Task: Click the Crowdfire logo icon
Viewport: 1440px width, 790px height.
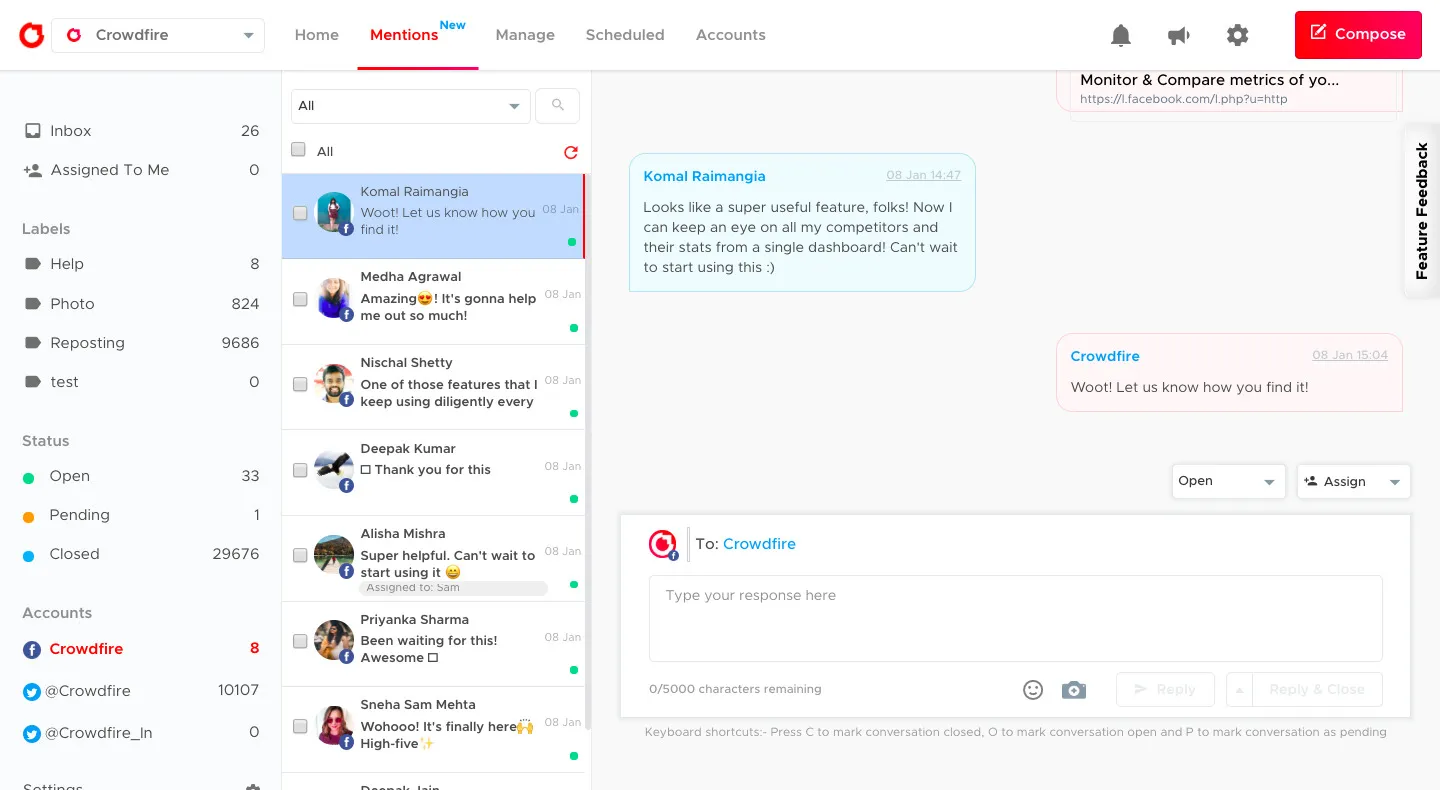Action: tap(32, 35)
